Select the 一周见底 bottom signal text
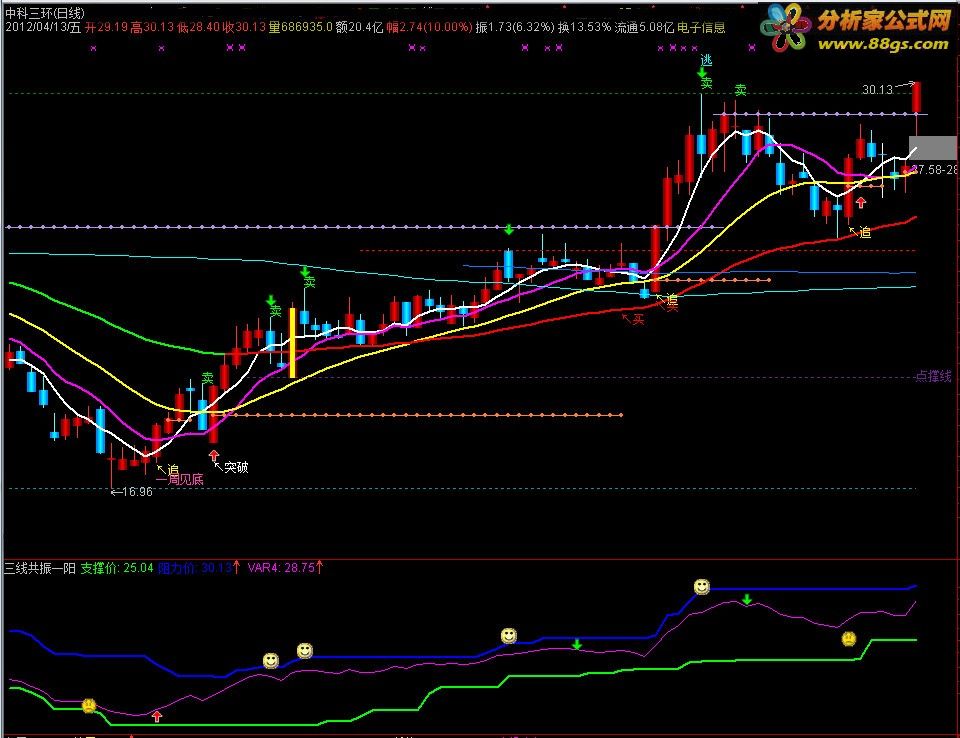The width and height of the screenshot is (960, 738). (179, 480)
